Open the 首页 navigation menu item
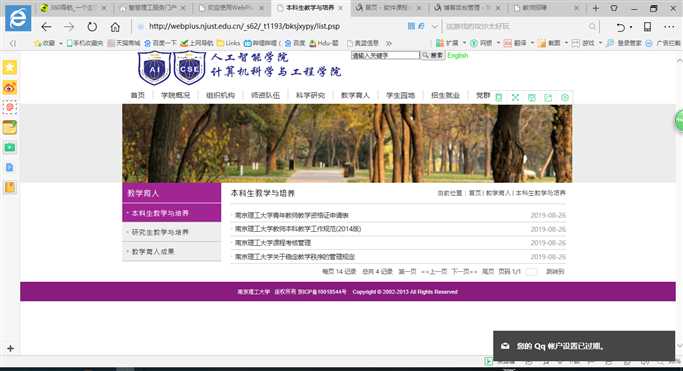683x371 pixels. tap(138, 95)
